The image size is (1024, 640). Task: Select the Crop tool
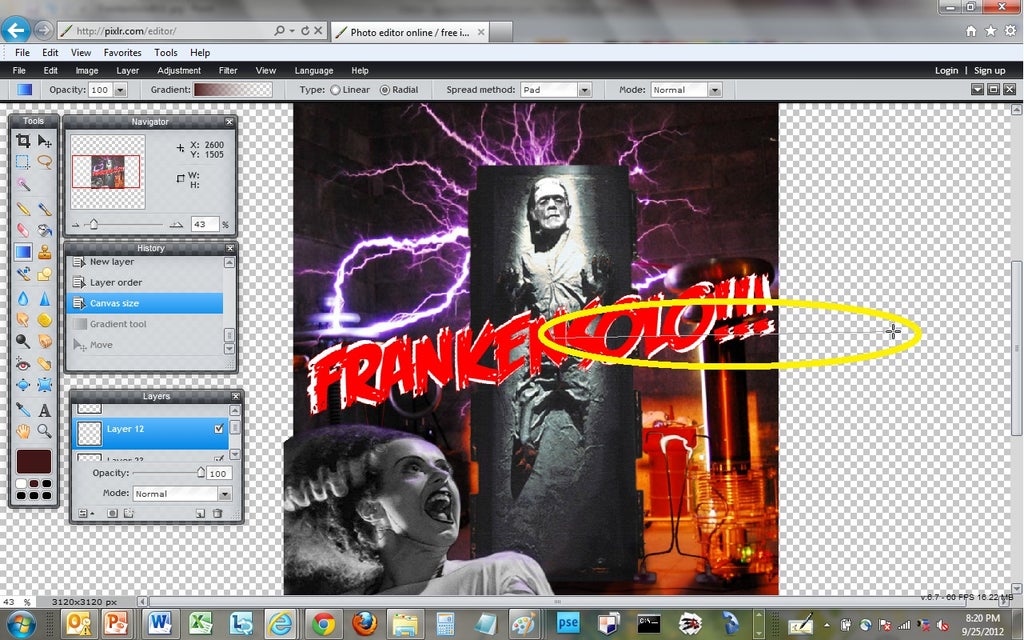coord(23,140)
